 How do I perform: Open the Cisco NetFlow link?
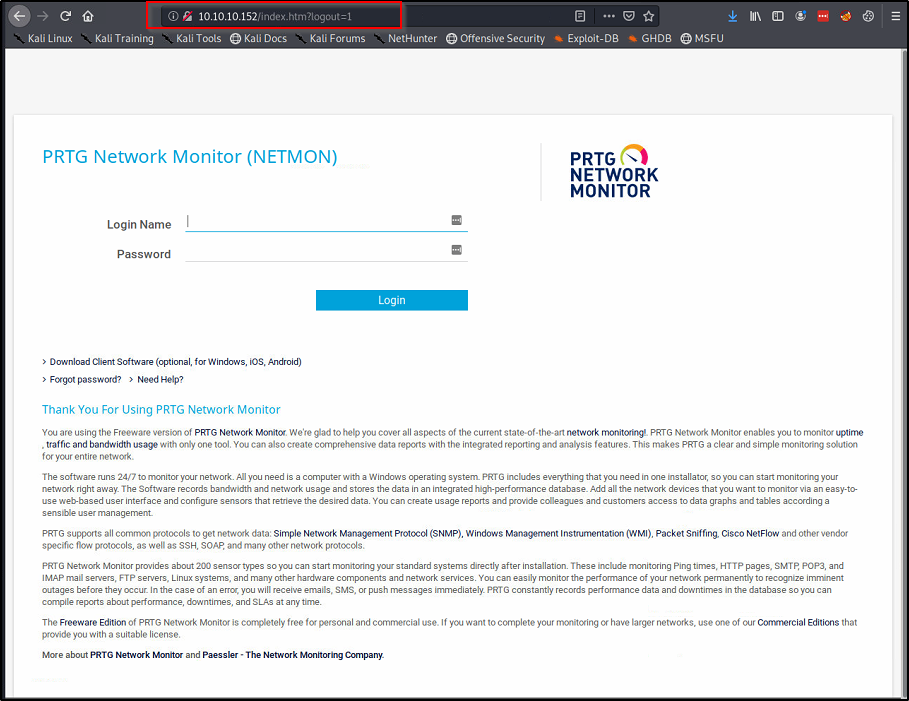[x=750, y=533]
